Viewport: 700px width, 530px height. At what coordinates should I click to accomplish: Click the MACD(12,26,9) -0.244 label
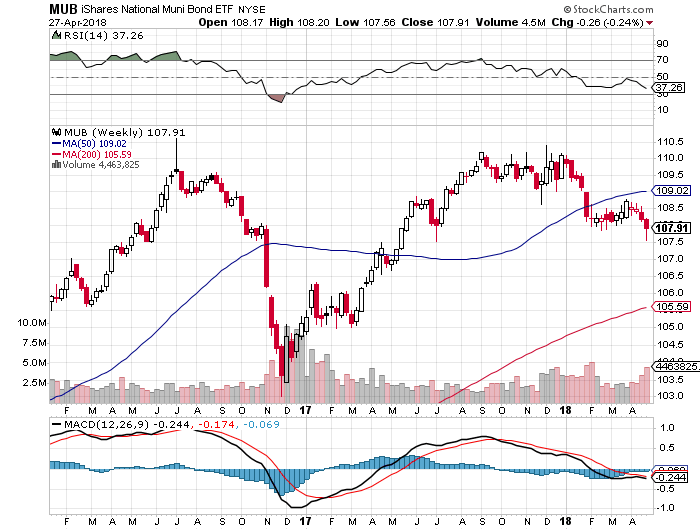coord(127,425)
